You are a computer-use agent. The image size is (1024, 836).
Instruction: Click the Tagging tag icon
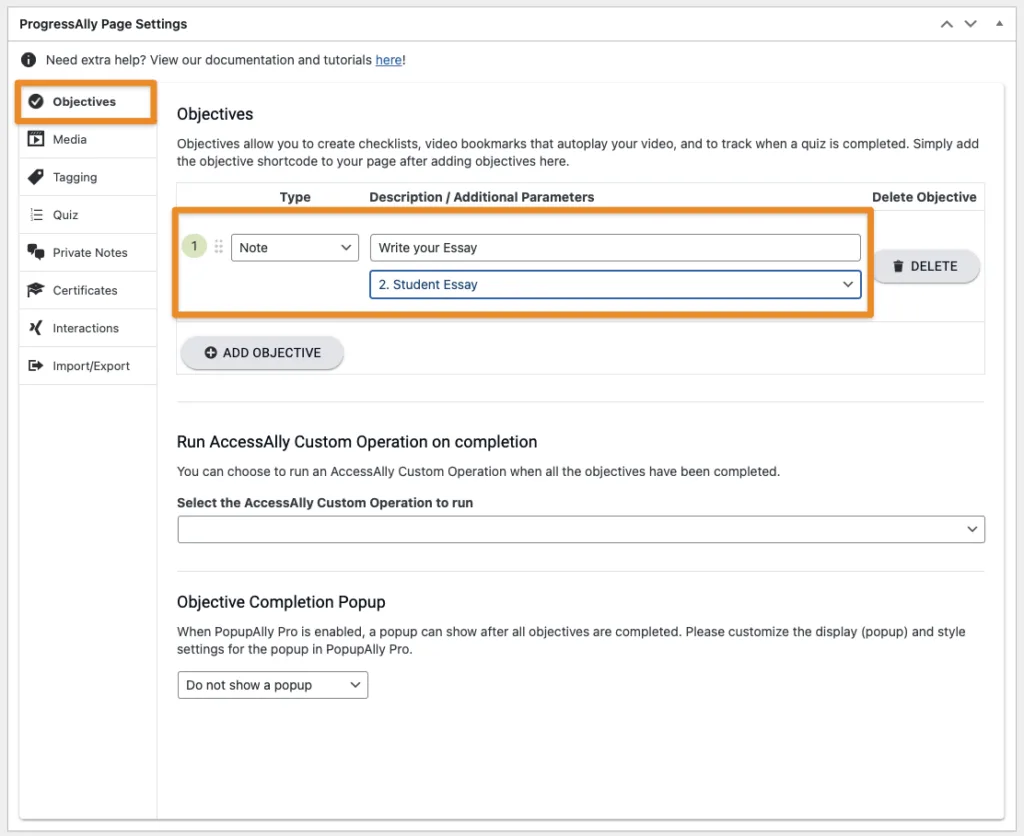pyautogui.click(x=36, y=177)
